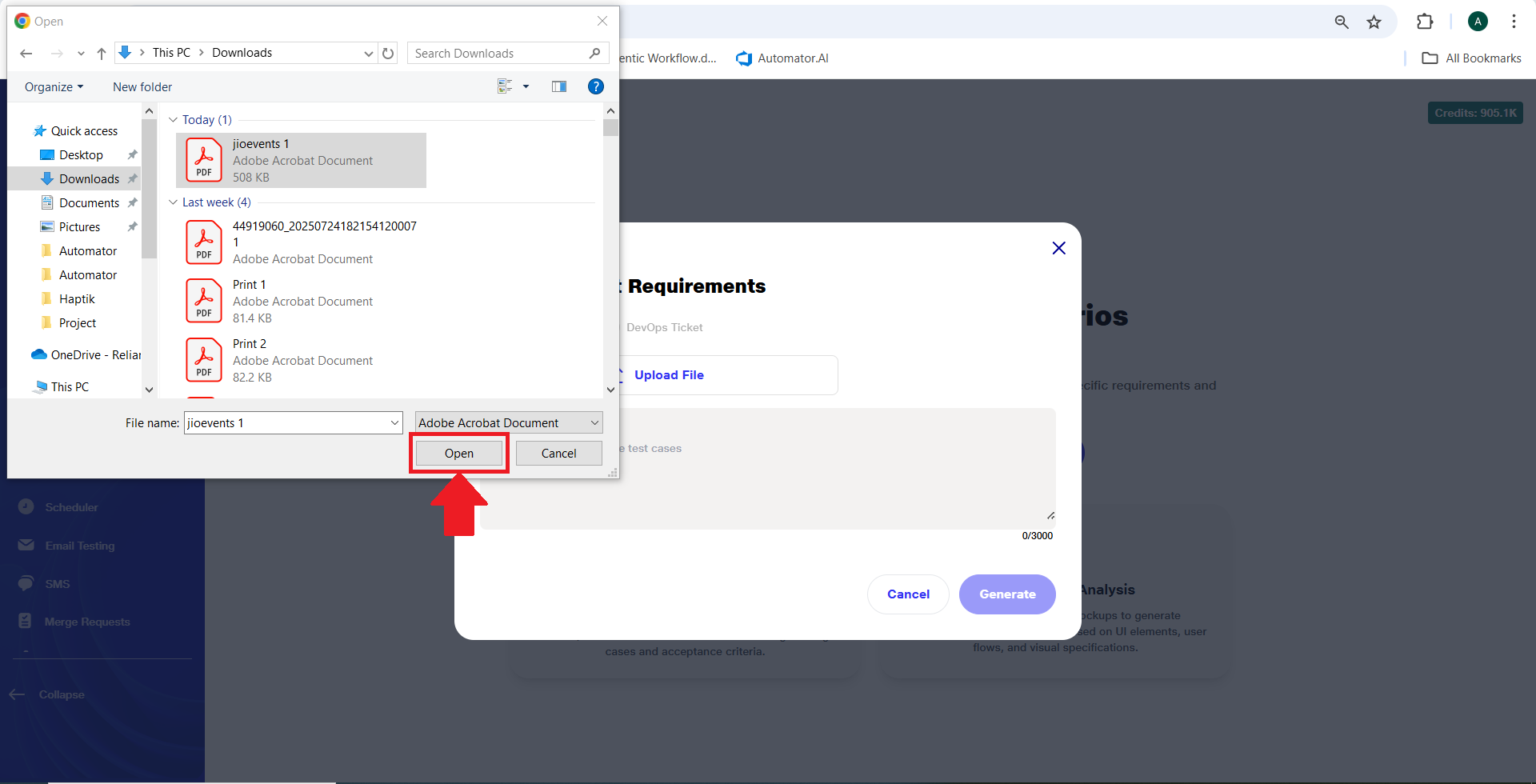Click the Open button in file dialog
Screen dimensions: 1536x784
coord(458,454)
